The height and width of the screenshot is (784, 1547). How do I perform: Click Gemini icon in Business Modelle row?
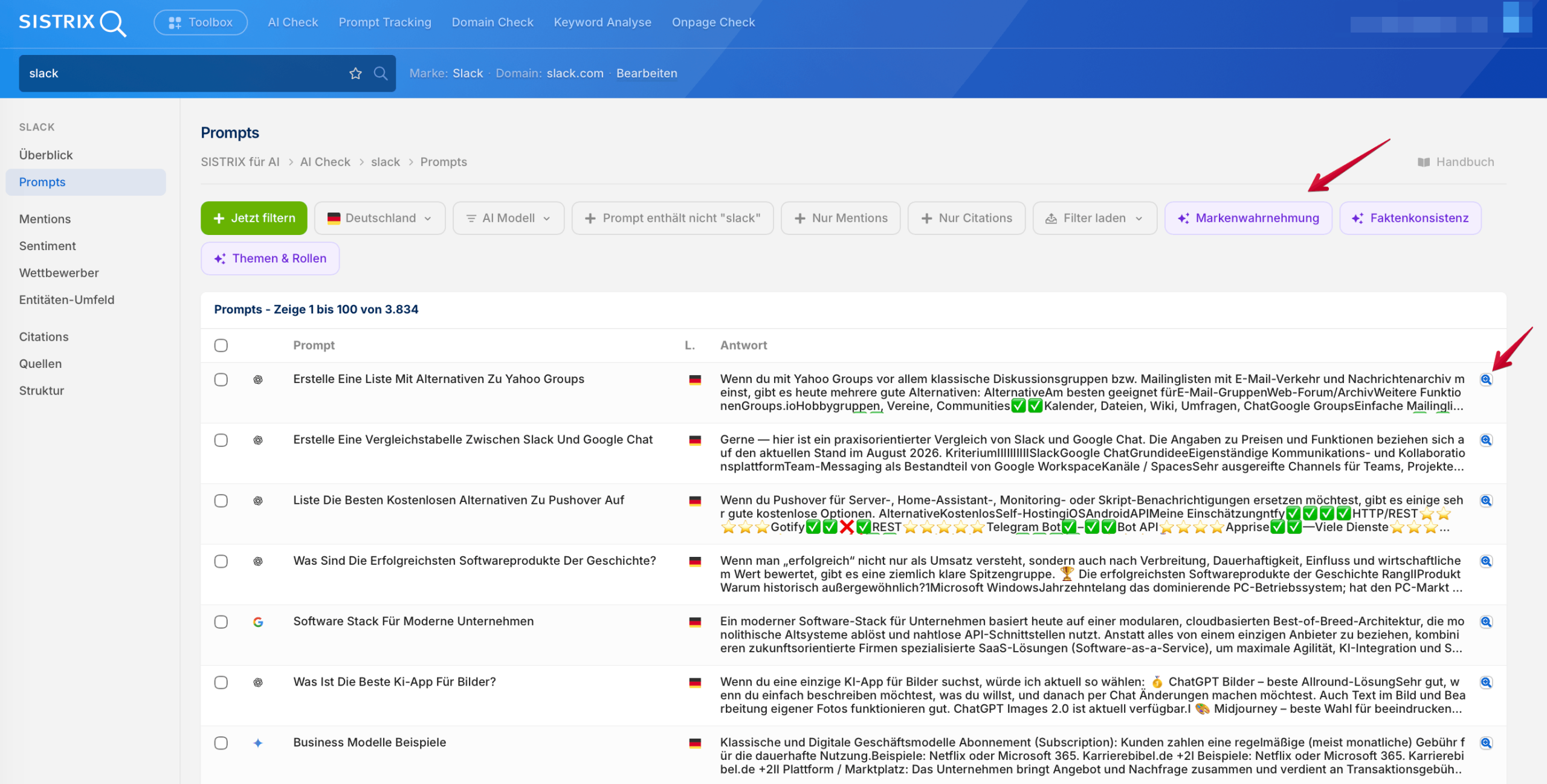pyautogui.click(x=258, y=743)
